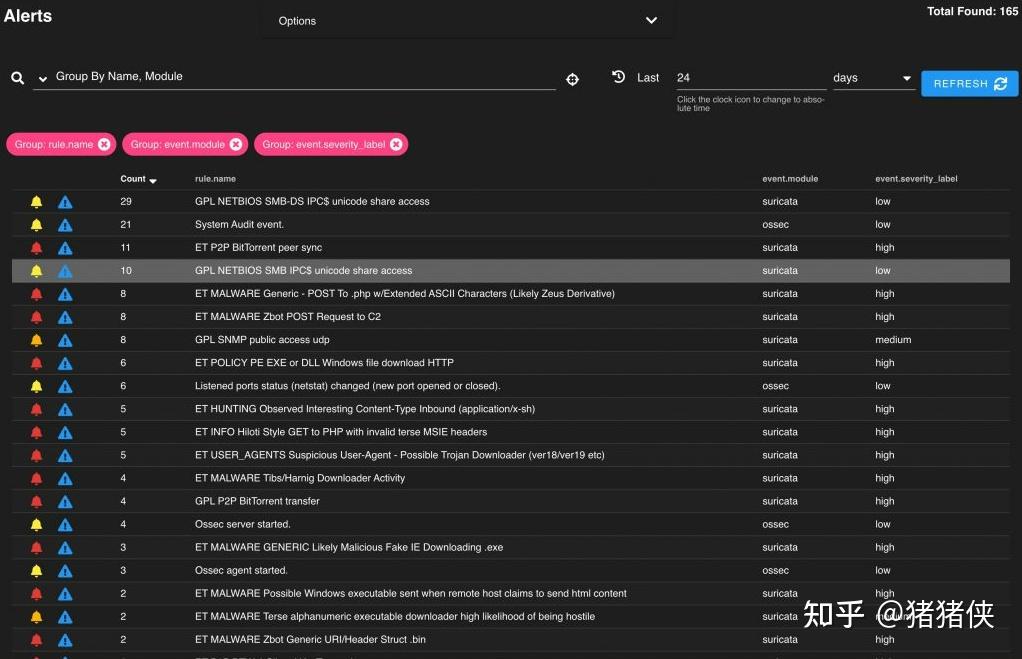Remove the Group: event.severity_label filter chip
The width and height of the screenshot is (1022, 659).
[396, 145]
